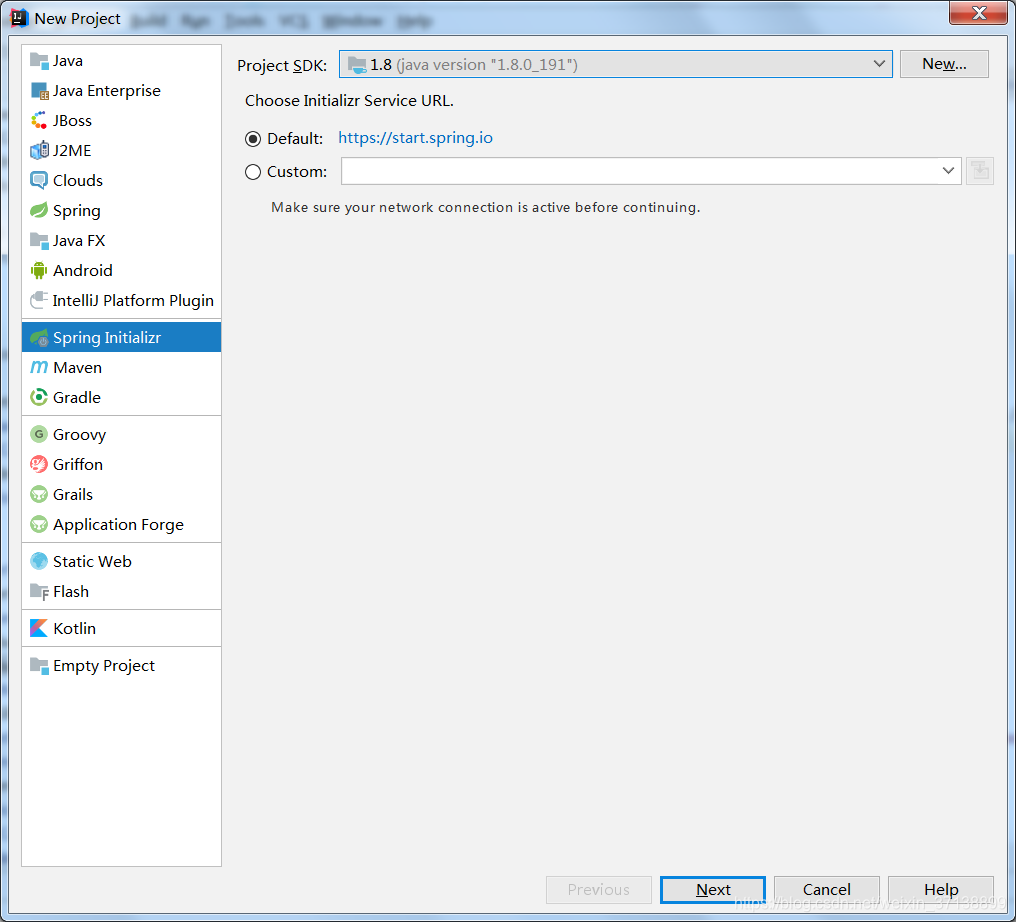This screenshot has width=1016, height=922.
Task: Select the Android list entry label
Action: 83,270
